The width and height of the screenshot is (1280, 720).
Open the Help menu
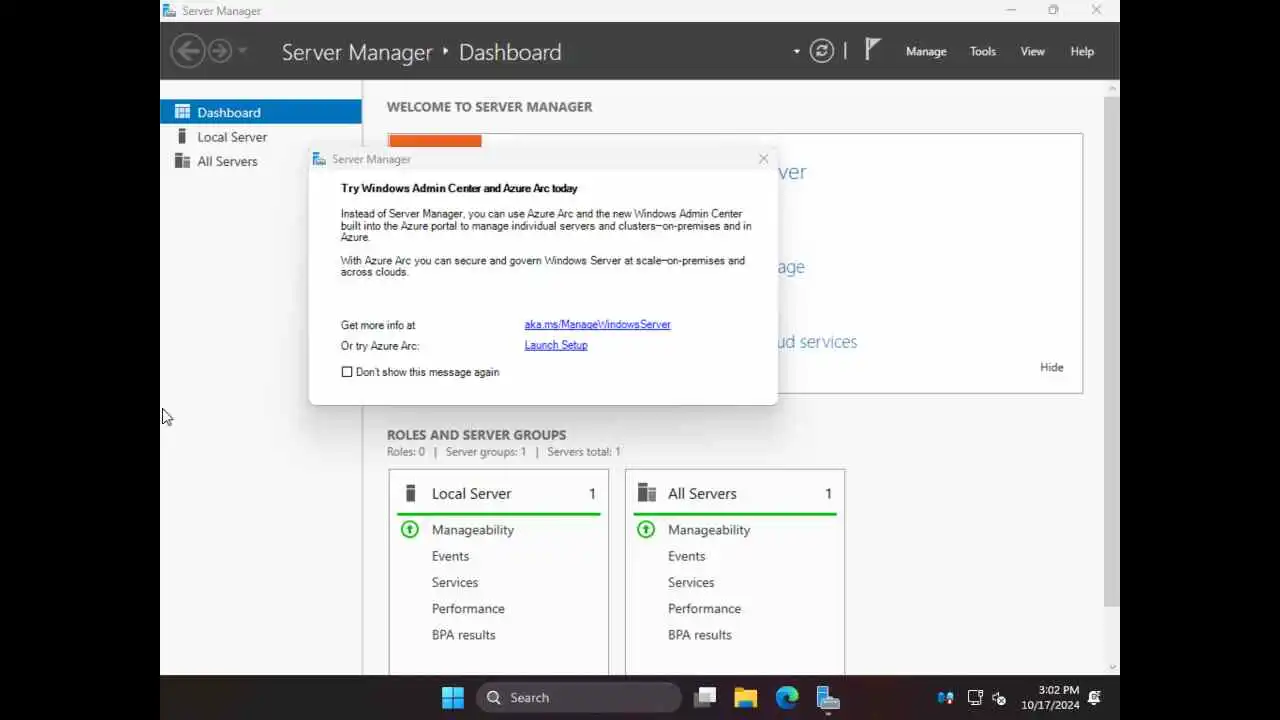click(x=1082, y=52)
